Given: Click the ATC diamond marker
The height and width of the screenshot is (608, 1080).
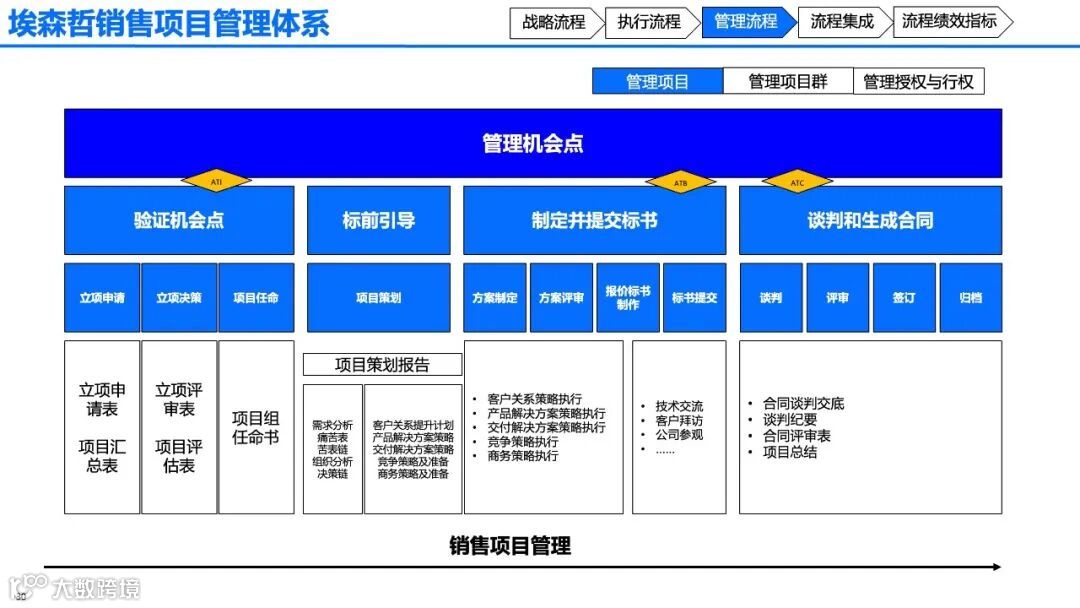Looking at the screenshot, I should pos(797,182).
